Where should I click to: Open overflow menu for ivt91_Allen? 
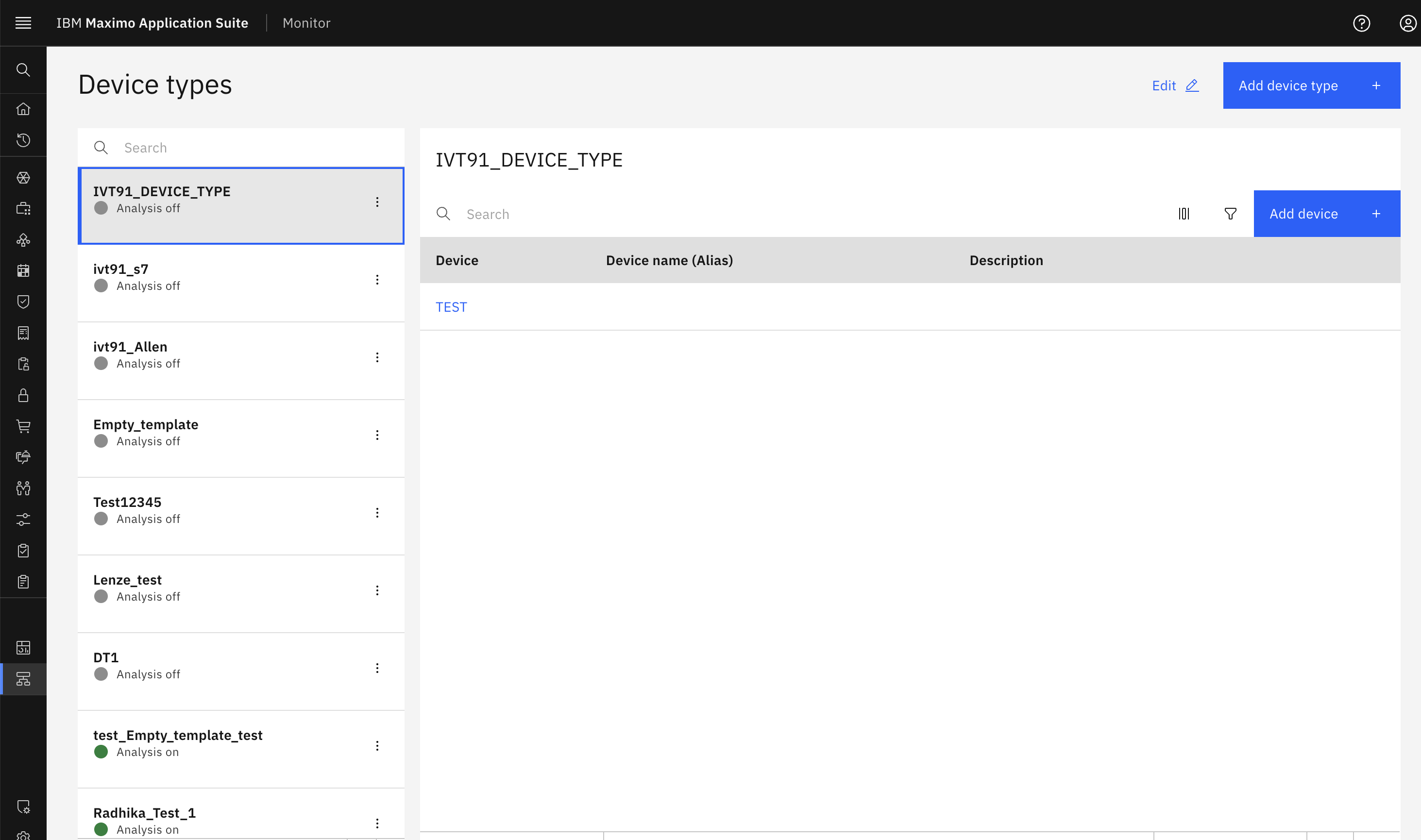pos(377,357)
